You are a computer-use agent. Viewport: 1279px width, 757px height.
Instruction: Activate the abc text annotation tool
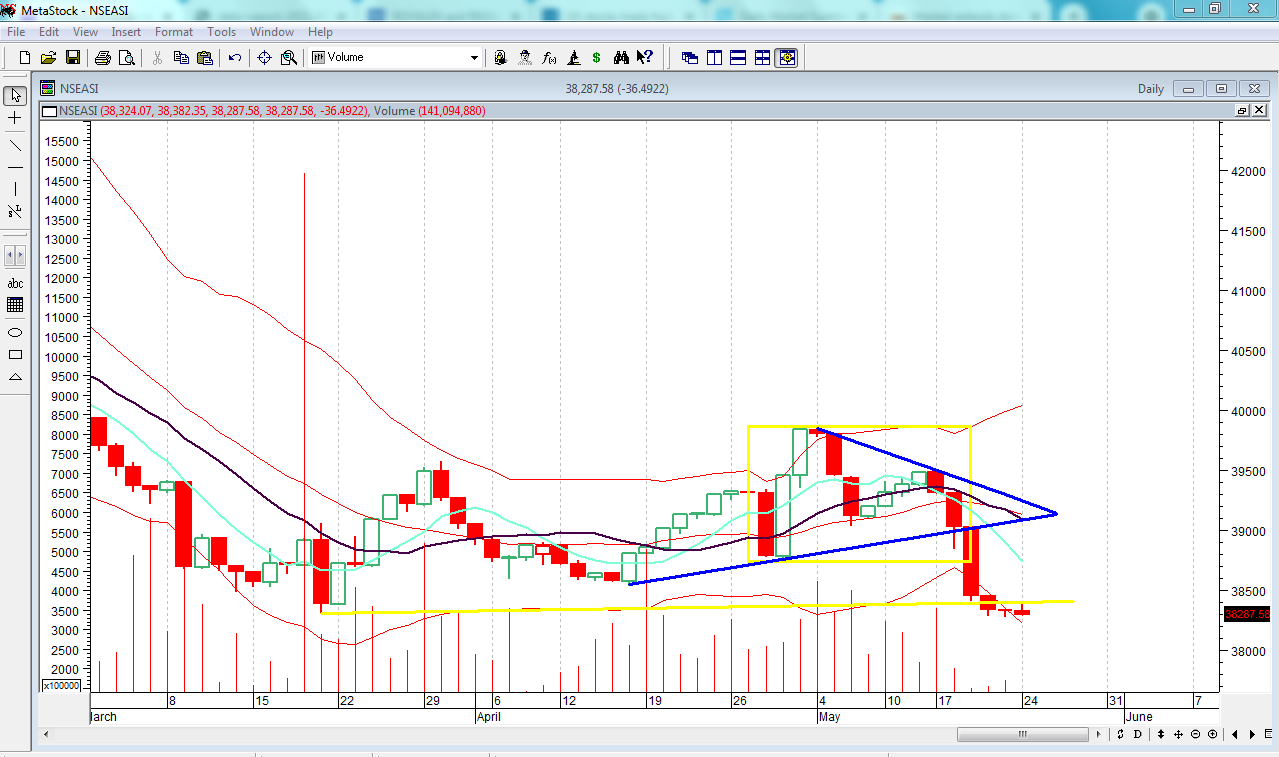15,283
